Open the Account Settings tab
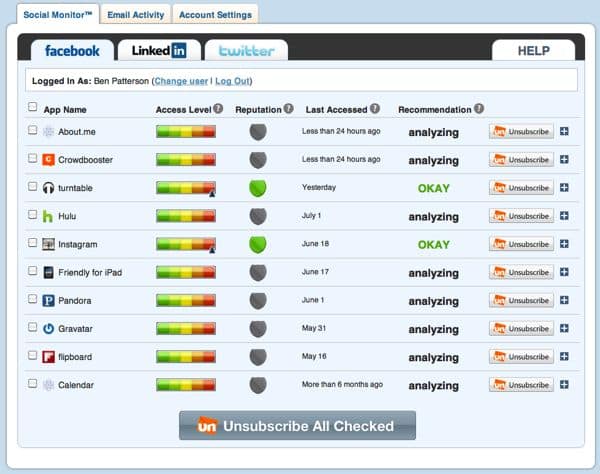The height and width of the screenshot is (474, 600). point(215,15)
